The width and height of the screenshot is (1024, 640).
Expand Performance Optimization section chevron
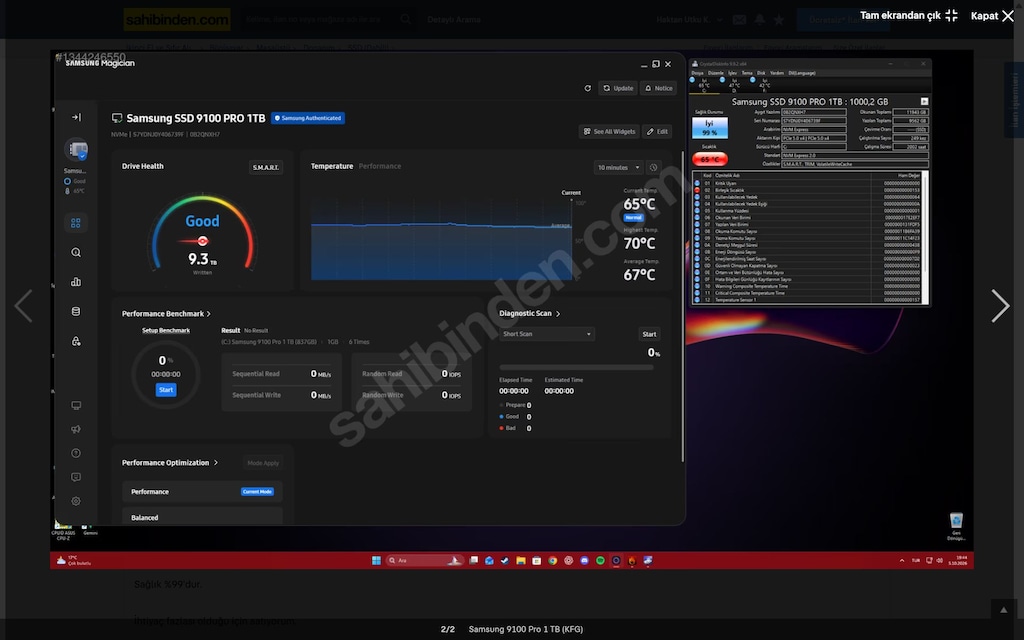216,463
